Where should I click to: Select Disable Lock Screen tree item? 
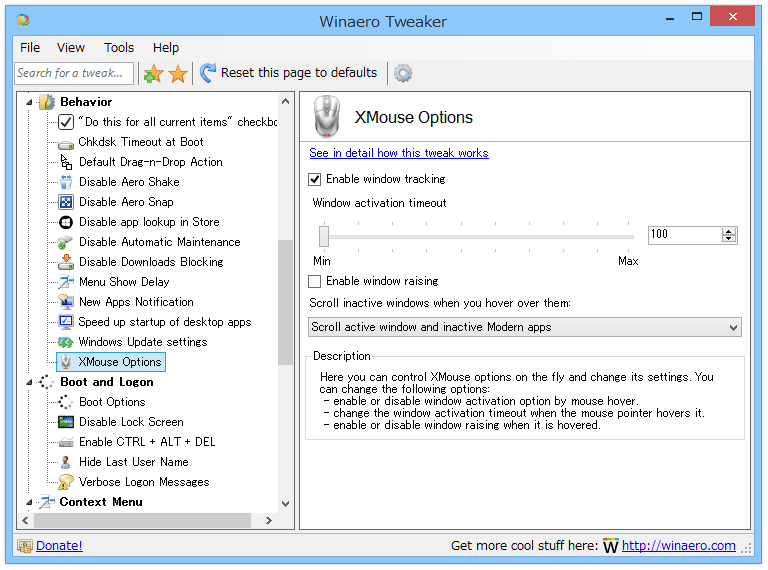[131, 422]
